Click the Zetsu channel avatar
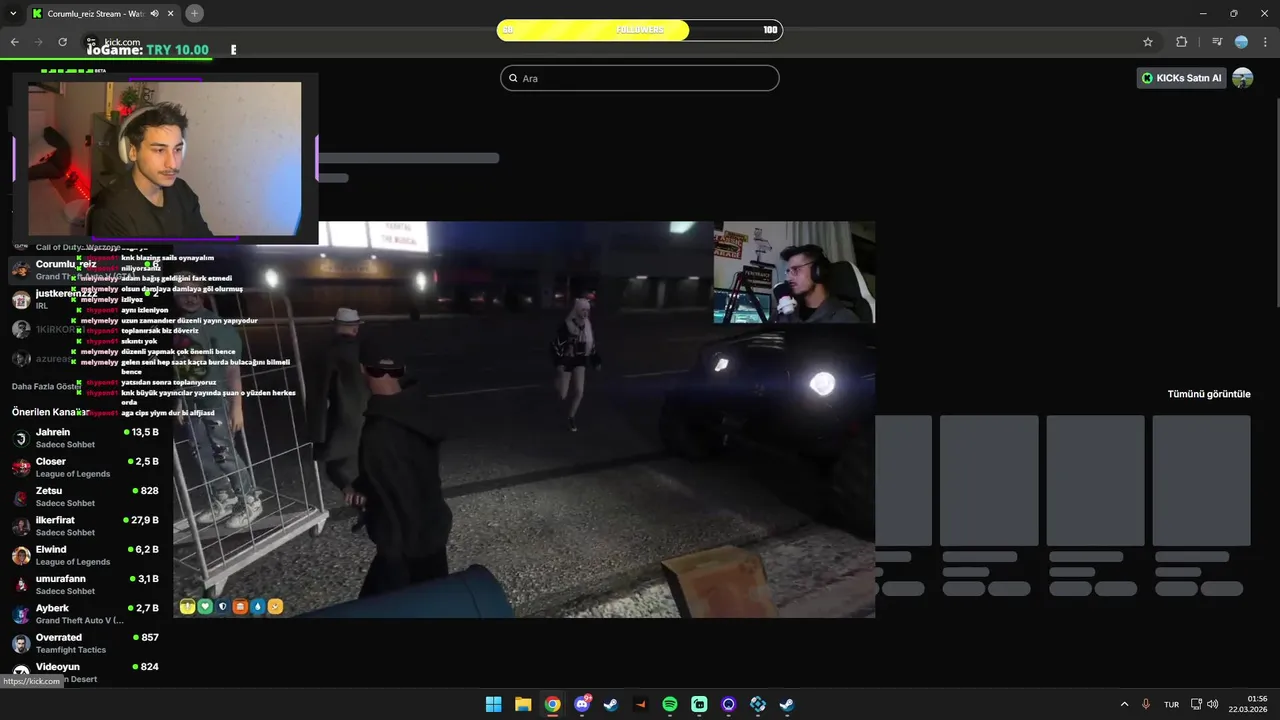Image resolution: width=1280 pixels, height=720 pixels. tap(21, 497)
